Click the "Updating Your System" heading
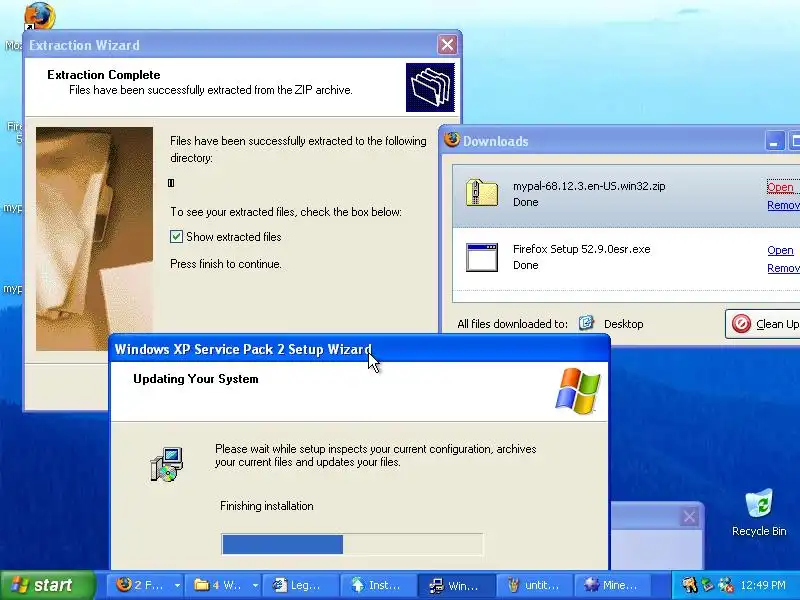 click(195, 379)
